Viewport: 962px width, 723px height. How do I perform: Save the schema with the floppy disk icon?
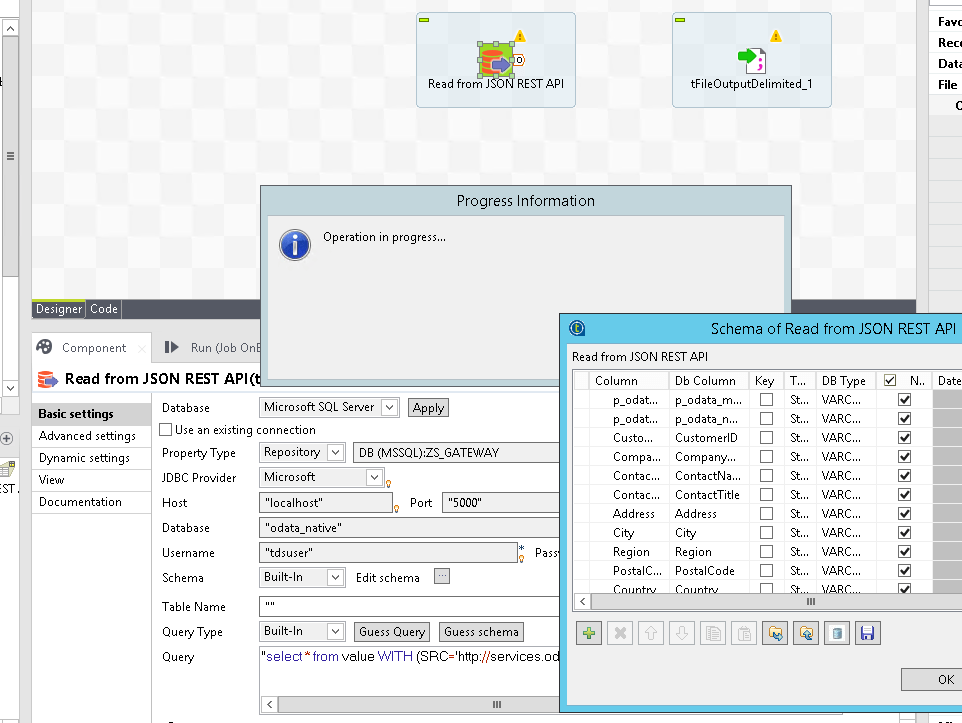[866, 633]
